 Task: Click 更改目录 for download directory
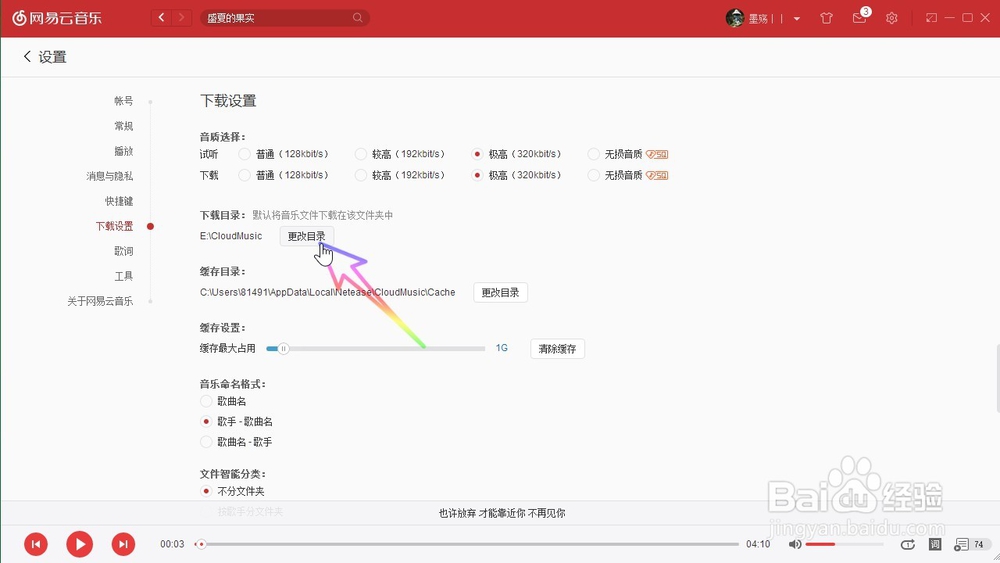306,236
